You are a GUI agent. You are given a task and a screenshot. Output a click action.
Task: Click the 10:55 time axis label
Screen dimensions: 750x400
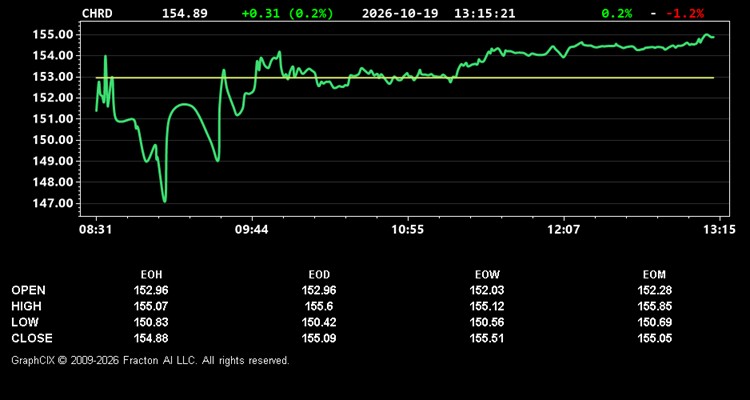point(408,229)
